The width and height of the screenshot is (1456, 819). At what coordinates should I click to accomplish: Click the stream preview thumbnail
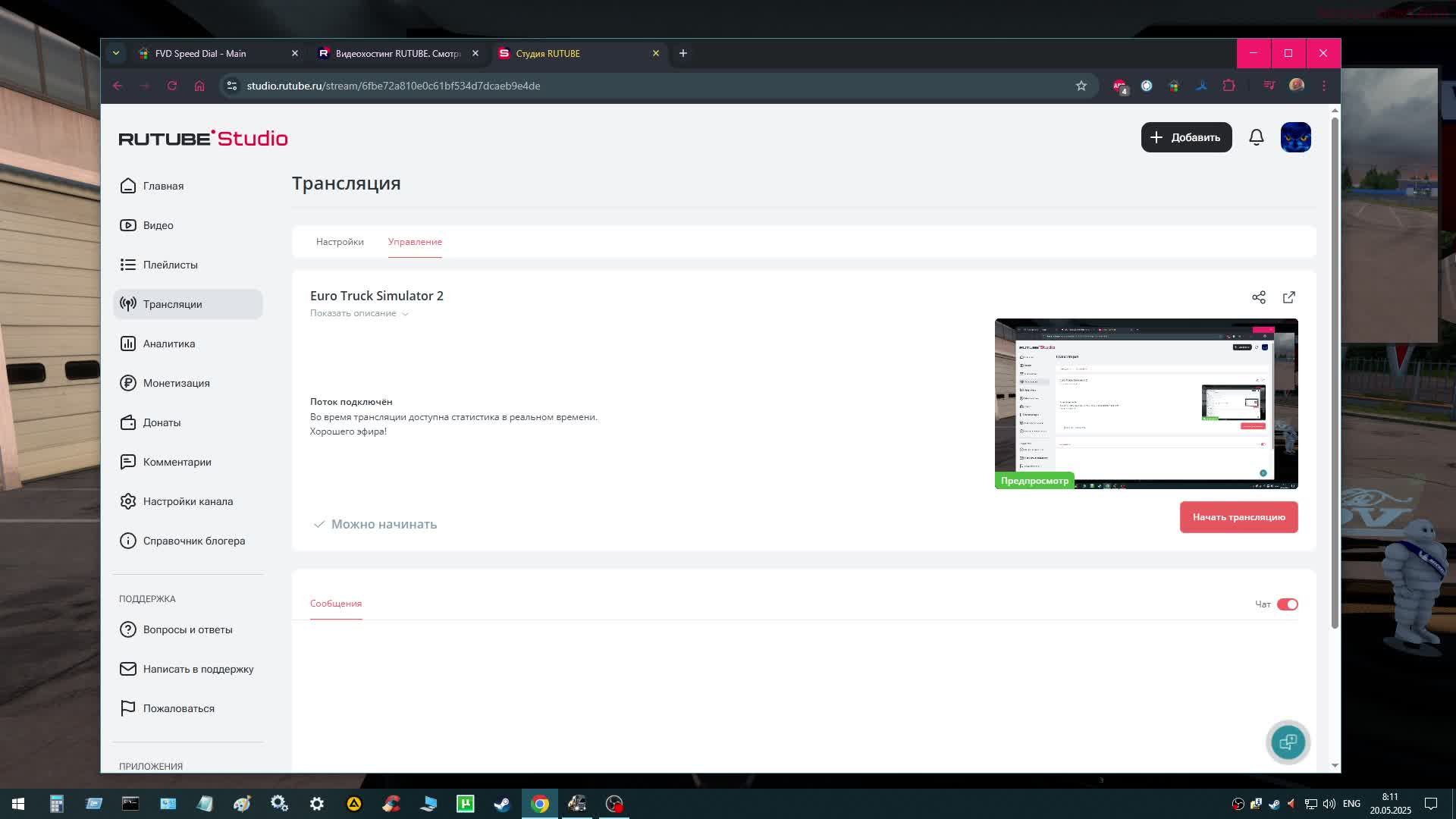[x=1146, y=403]
